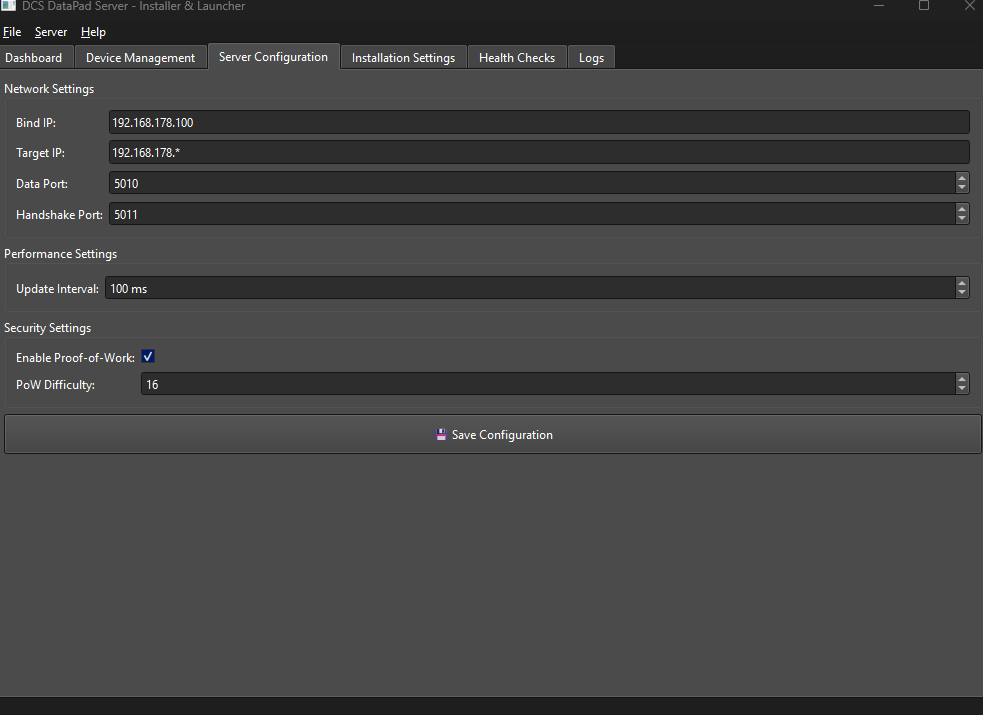Go to the Health Checks tab

click(x=517, y=58)
